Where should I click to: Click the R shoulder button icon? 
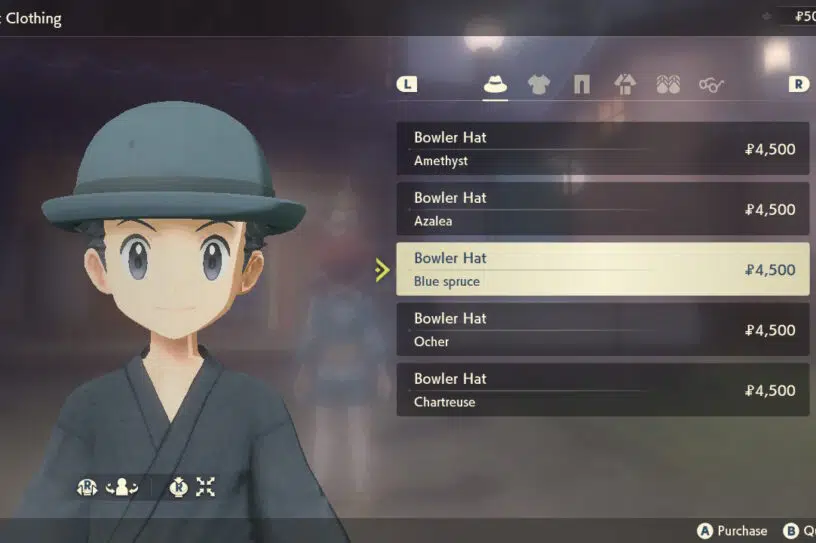tap(798, 84)
